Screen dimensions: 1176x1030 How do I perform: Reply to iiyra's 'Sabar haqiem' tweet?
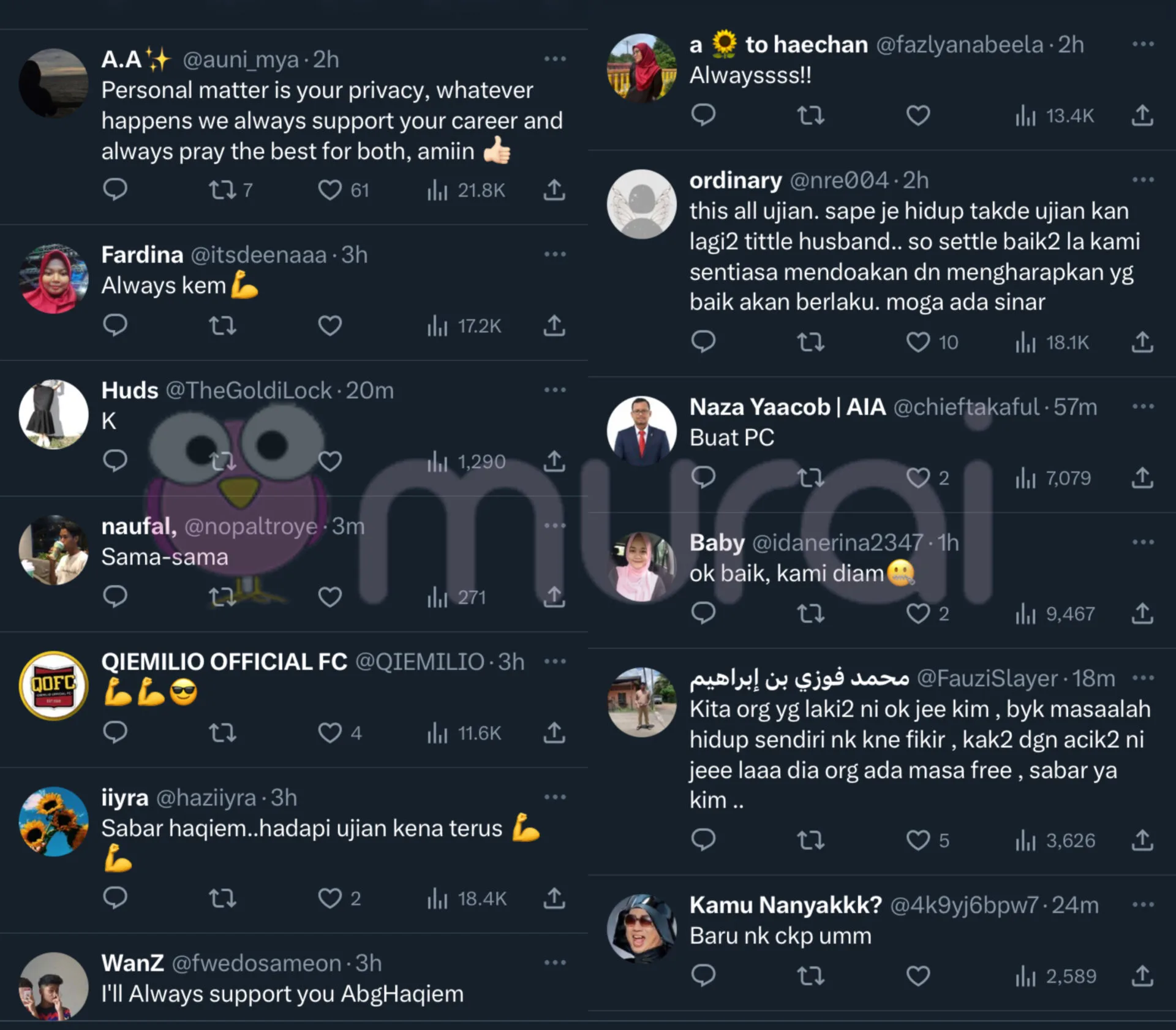click(115, 898)
